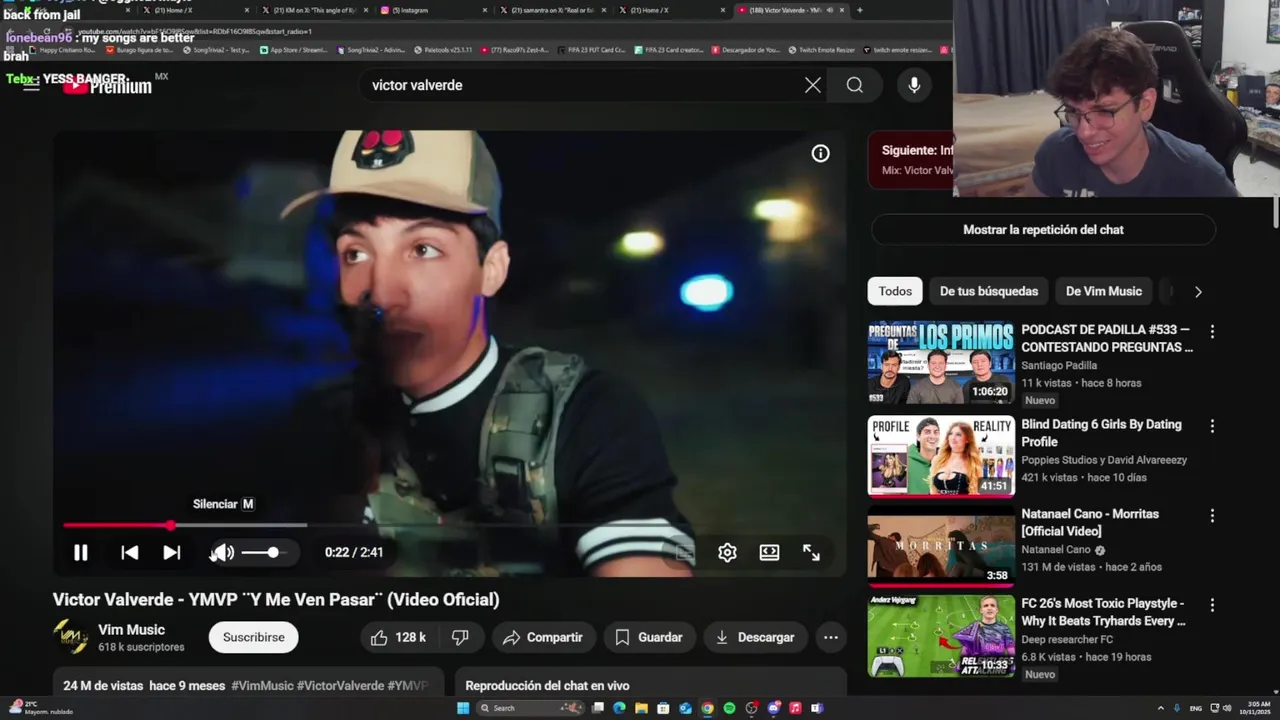Dislike the video with thumbs down
The height and width of the screenshot is (720, 1280).
pos(461,637)
